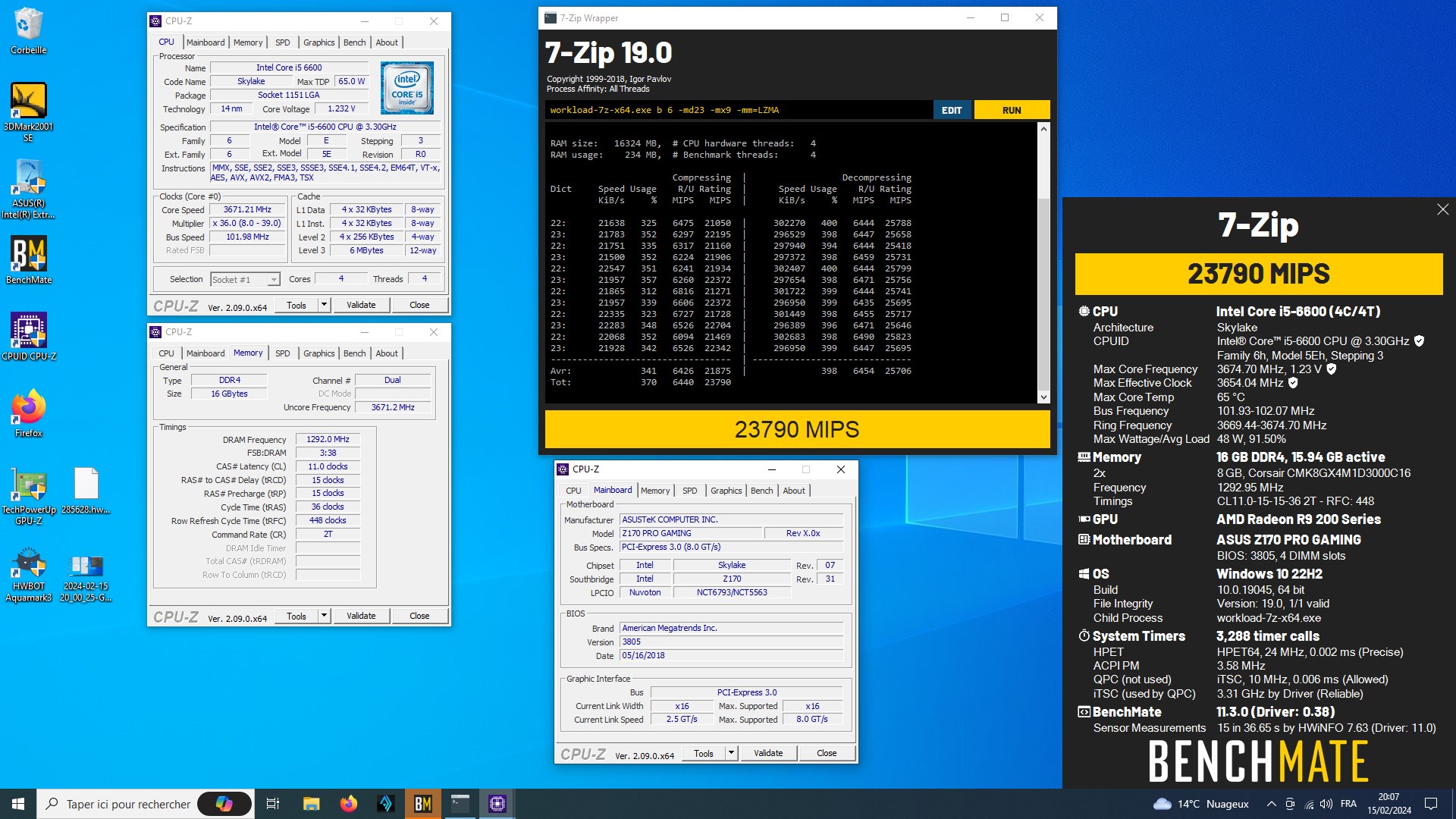Screen dimensions: 1456x819
Task: Click the Intel Core i5 logo in CPU-Z
Action: (x=407, y=88)
